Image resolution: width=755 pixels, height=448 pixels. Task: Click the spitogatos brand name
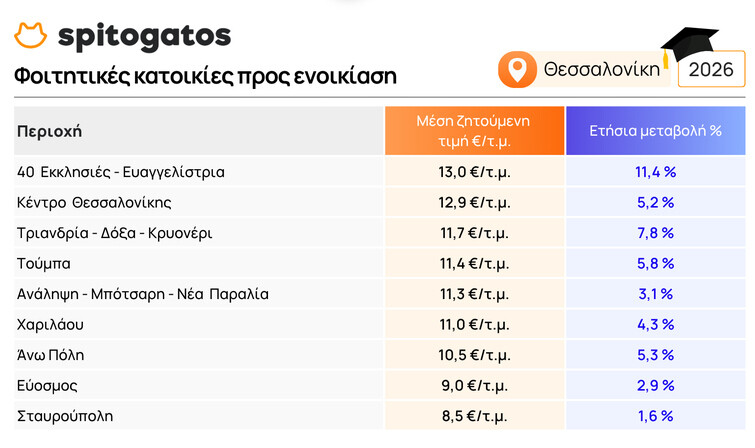(x=144, y=37)
